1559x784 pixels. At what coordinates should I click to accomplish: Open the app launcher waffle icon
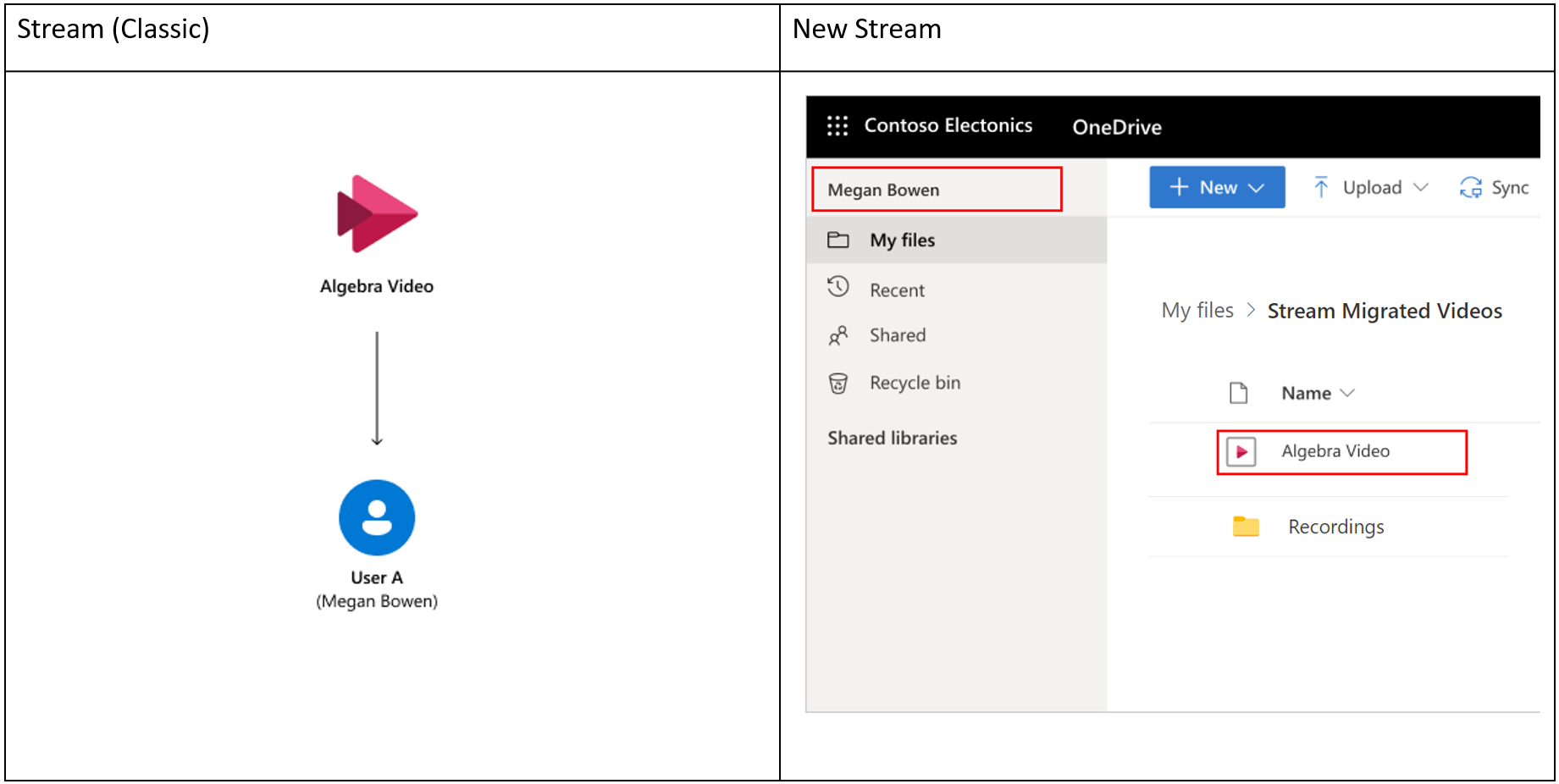coord(837,126)
